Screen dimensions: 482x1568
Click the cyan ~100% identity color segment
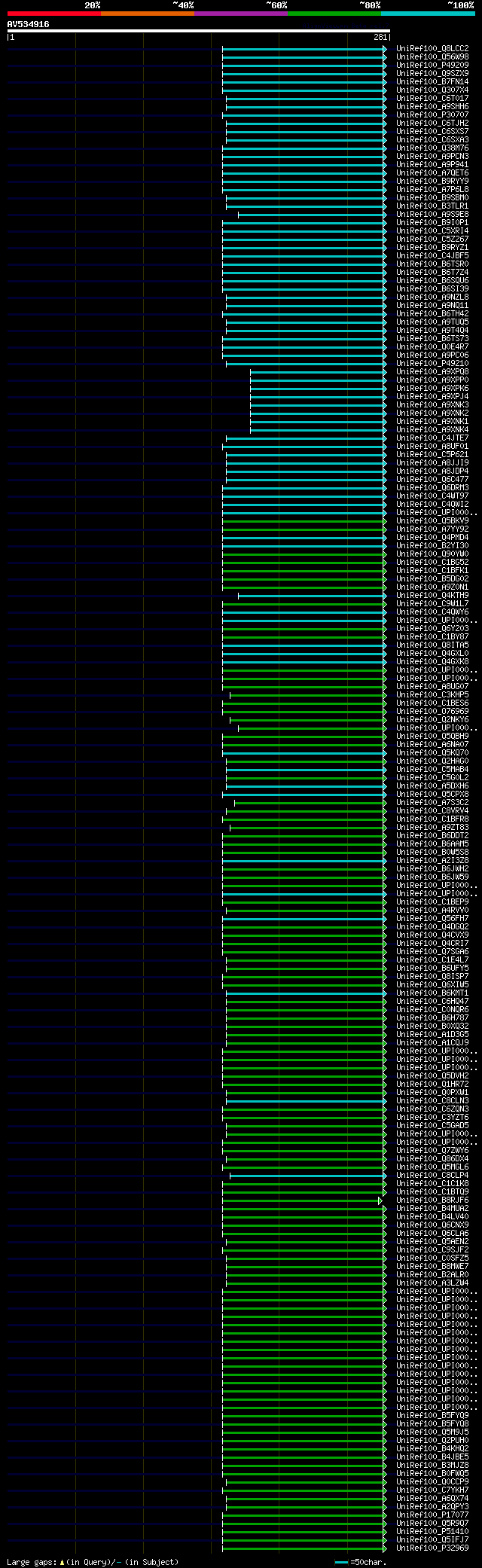[x=428, y=14]
